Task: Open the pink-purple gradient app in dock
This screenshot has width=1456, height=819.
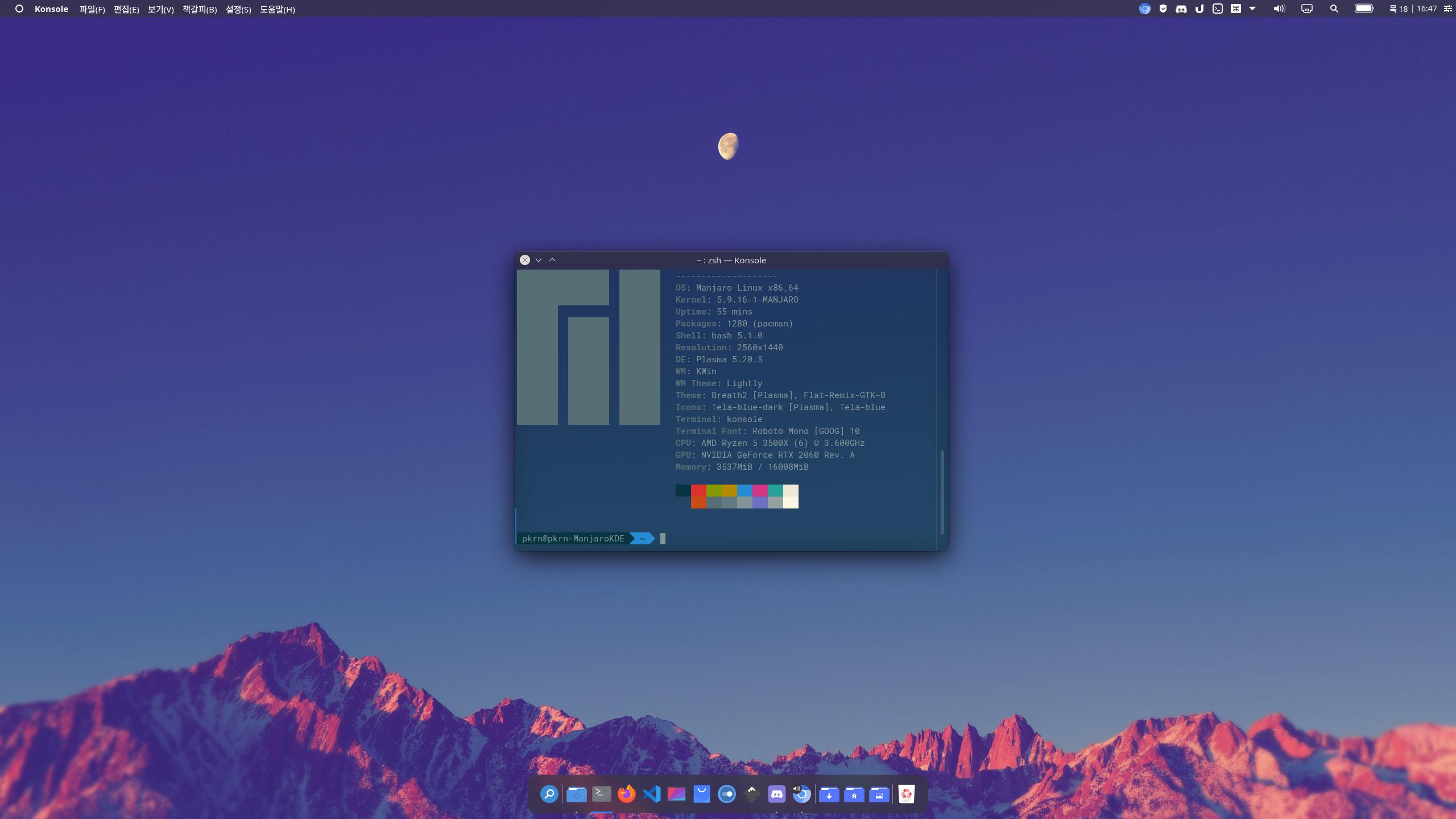Action: coord(676,794)
